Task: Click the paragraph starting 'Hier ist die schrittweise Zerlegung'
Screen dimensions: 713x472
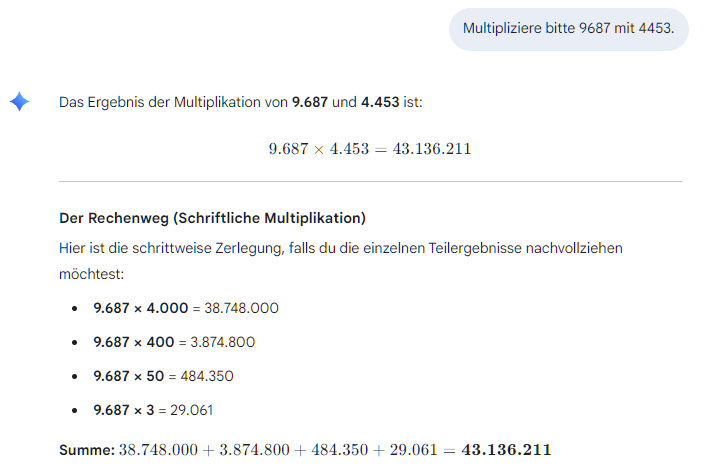Action: tap(341, 261)
